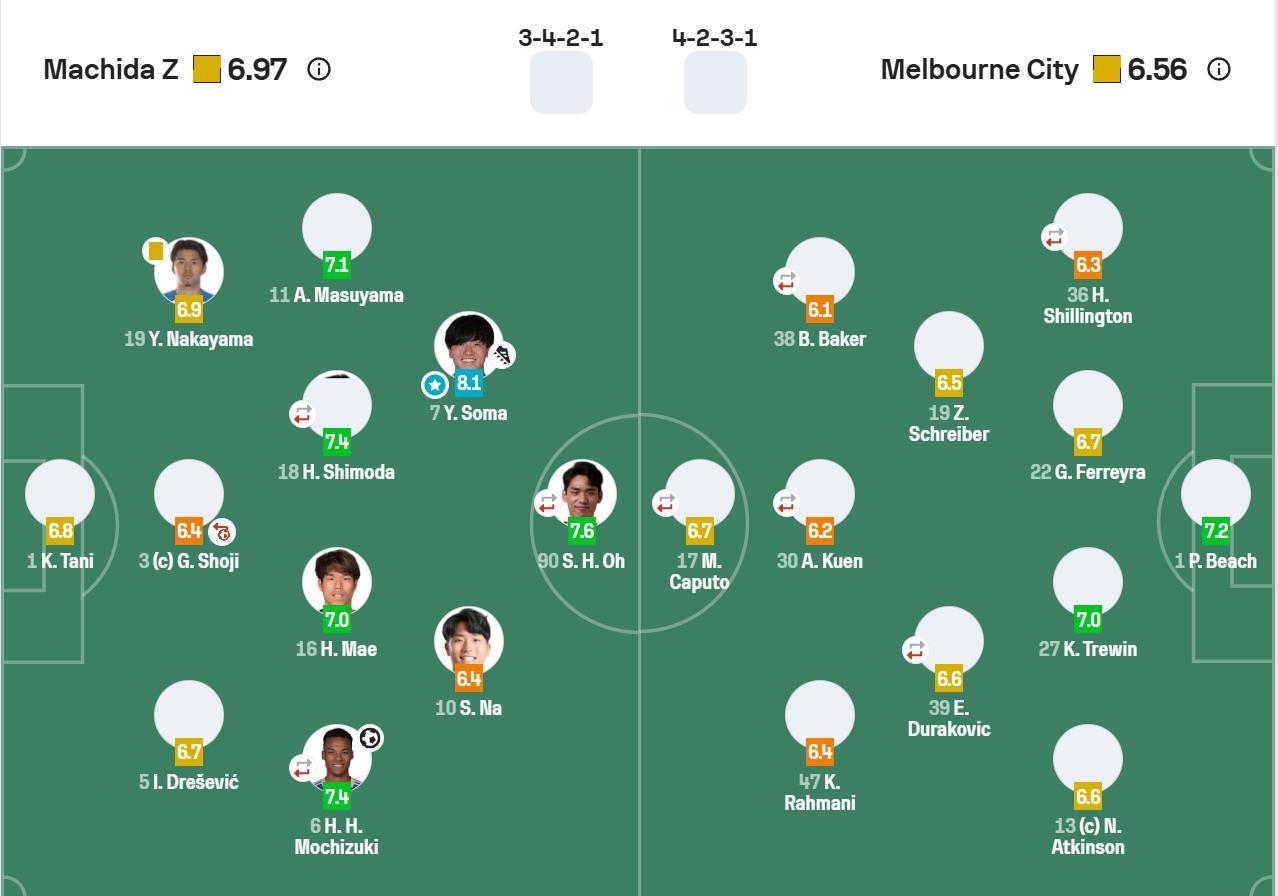The width and height of the screenshot is (1278, 896).
Task: Click the info icon beside Machida Z rating
Action: [319, 70]
